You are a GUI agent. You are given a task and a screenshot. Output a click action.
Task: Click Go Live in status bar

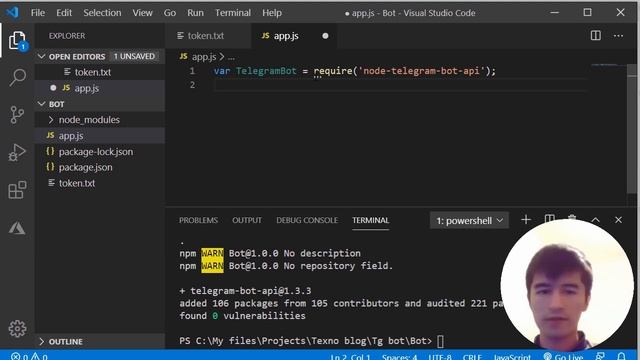tap(563, 356)
